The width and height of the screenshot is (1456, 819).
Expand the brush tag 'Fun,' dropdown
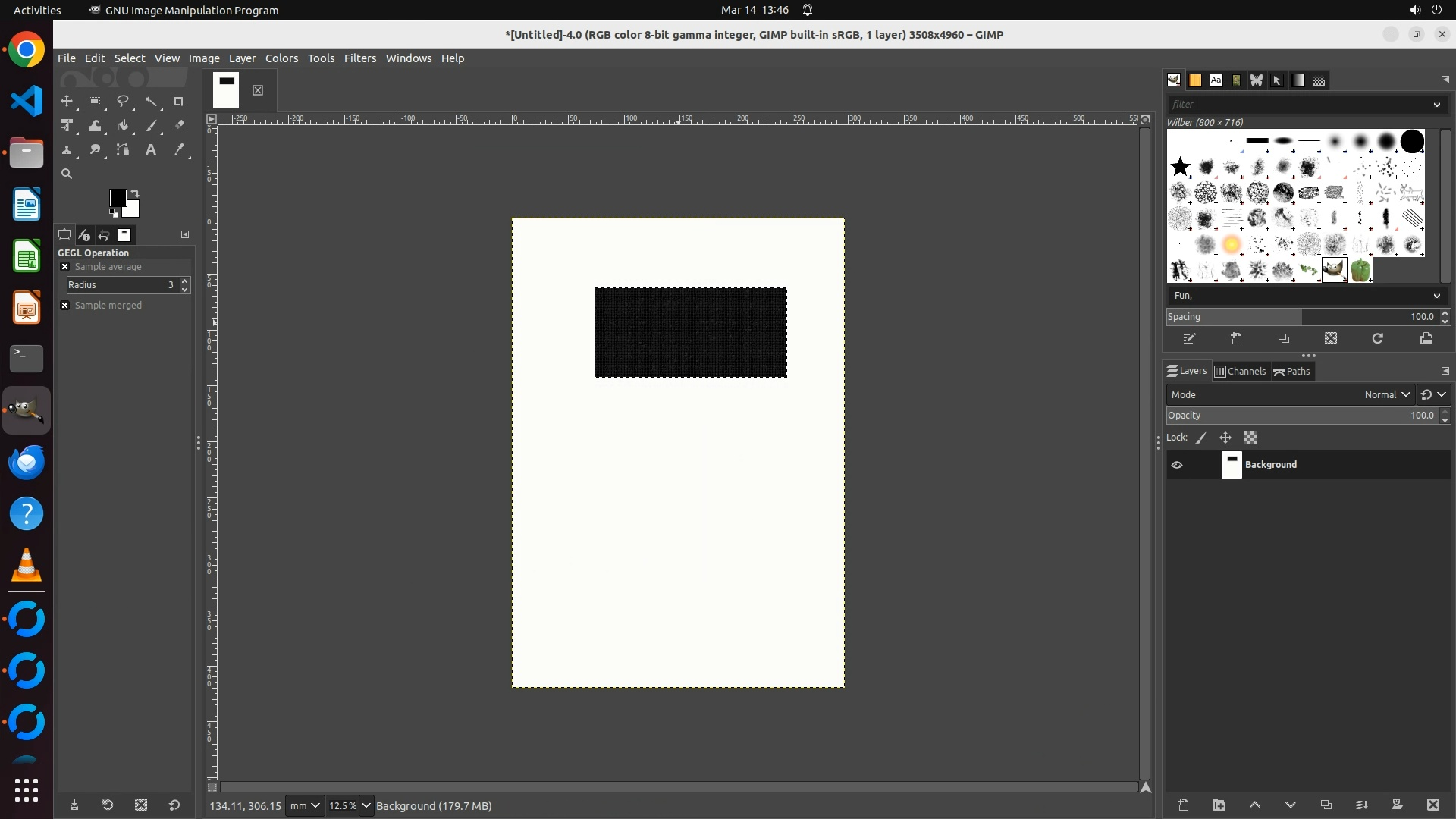pyautogui.click(x=1436, y=296)
